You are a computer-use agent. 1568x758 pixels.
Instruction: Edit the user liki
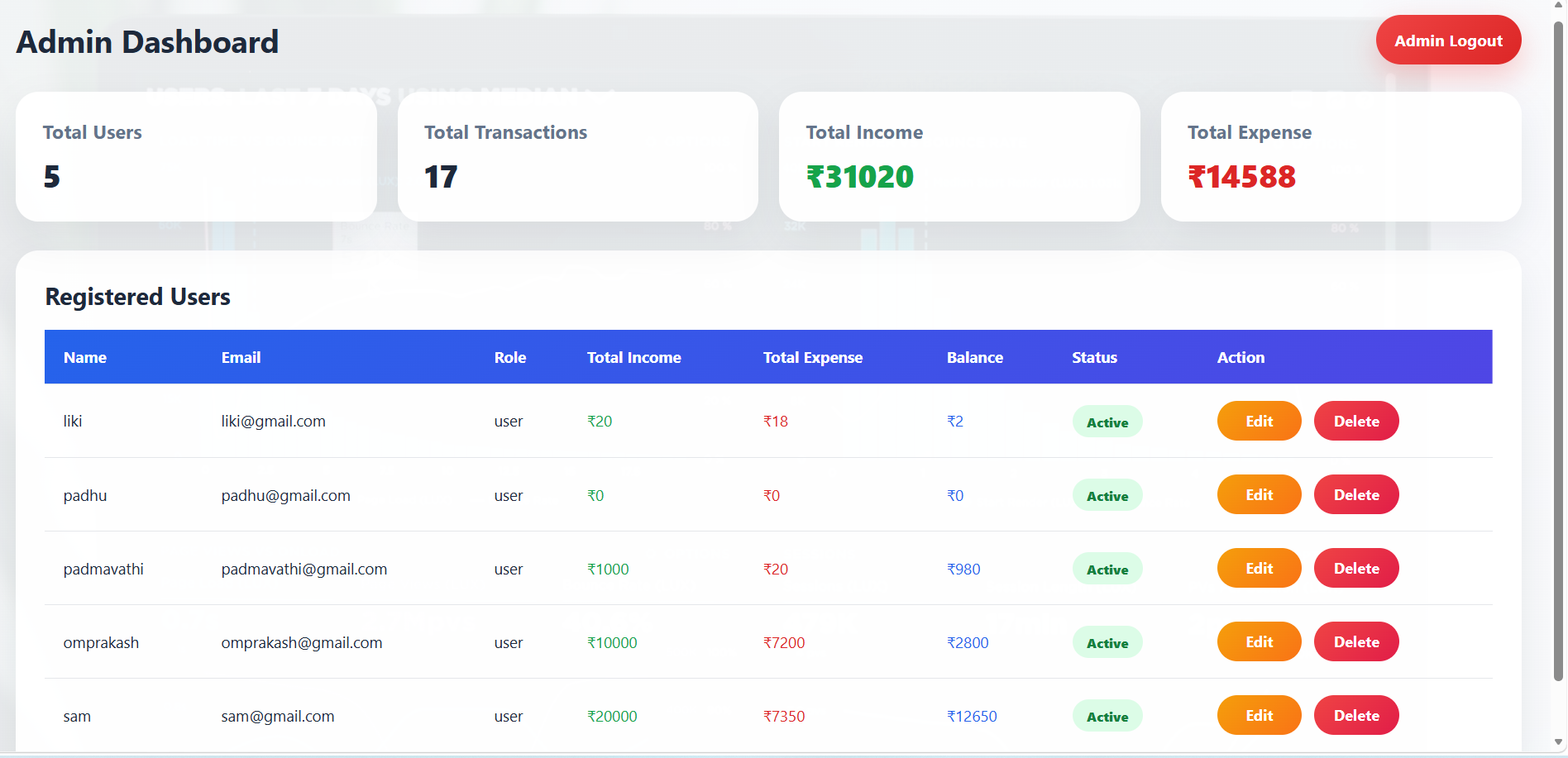pyautogui.click(x=1259, y=421)
